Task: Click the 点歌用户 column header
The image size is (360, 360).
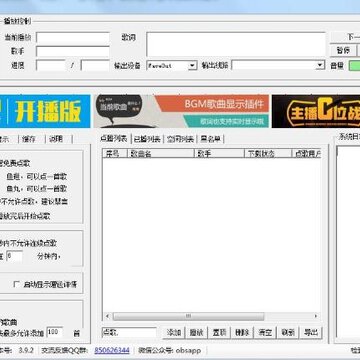Action: [307, 153]
